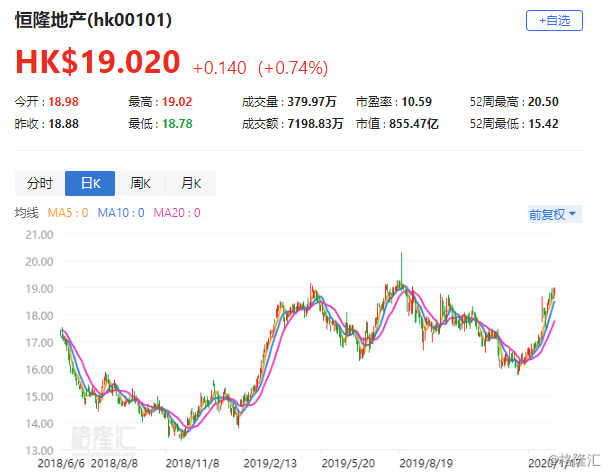Click the MA20 indicator label

[177, 213]
